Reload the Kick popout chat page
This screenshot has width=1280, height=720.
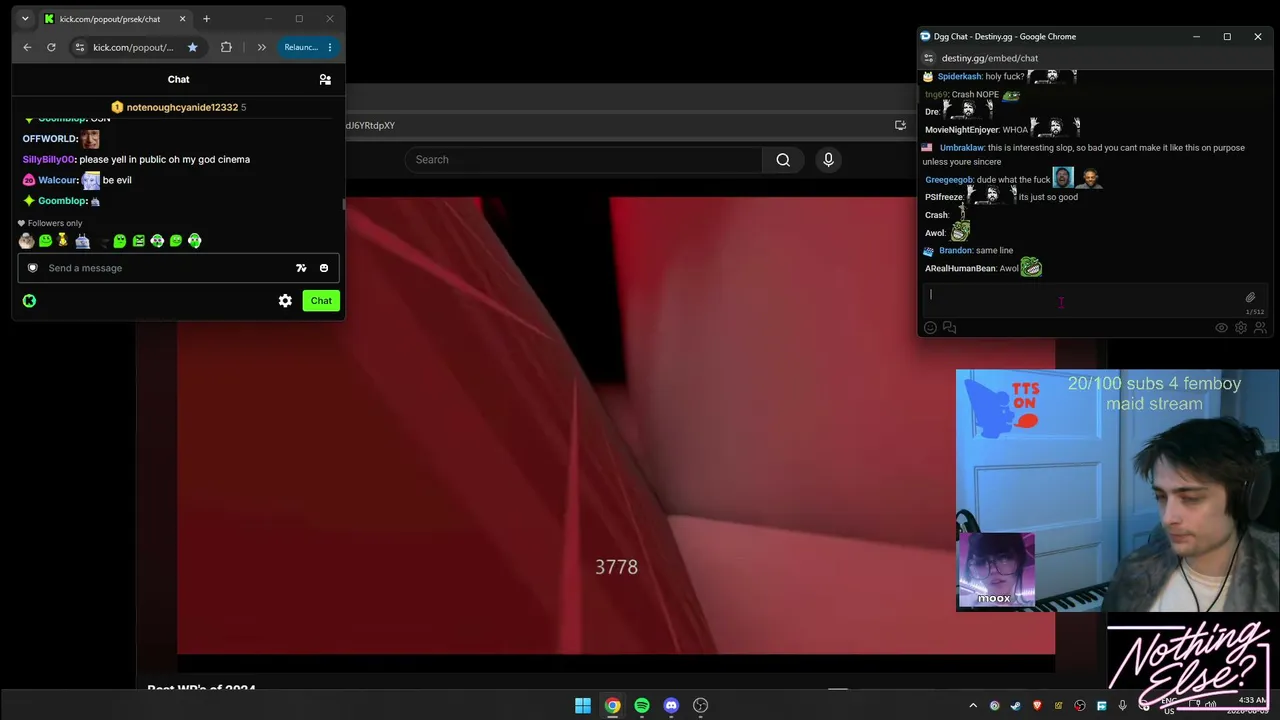pyautogui.click(x=51, y=47)
